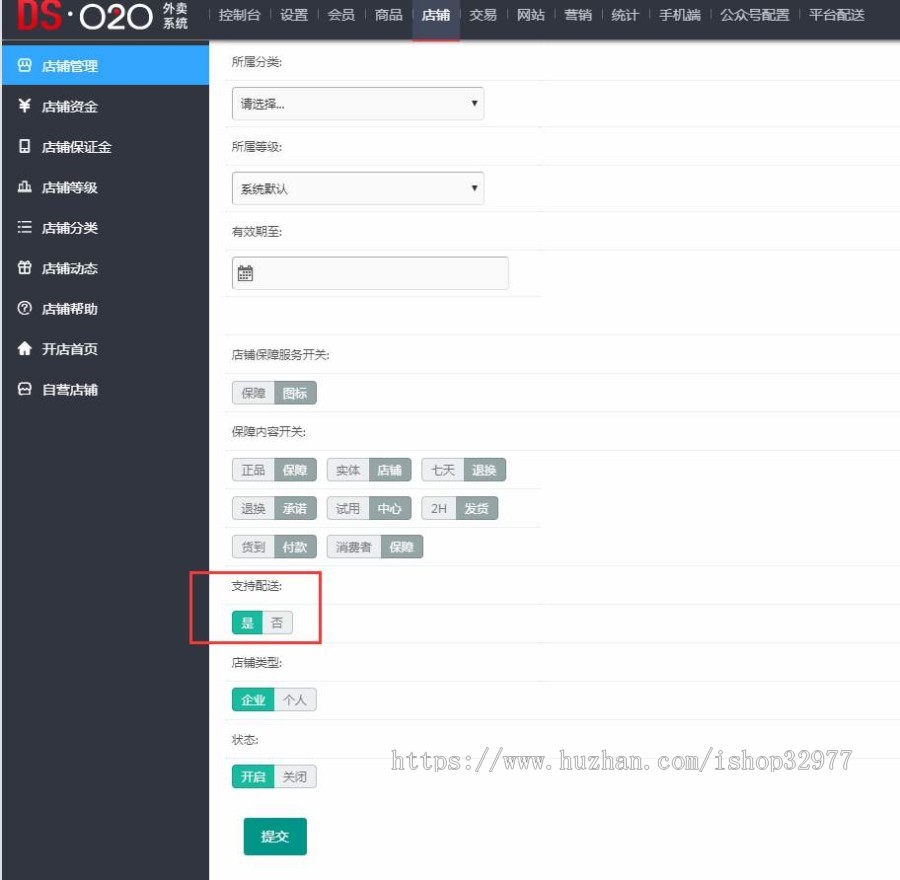The height and width of the screenshot is (880, 900).
Task: Open the 所属等级 dropdown showing 系统默认
Action: click(357, 188)
